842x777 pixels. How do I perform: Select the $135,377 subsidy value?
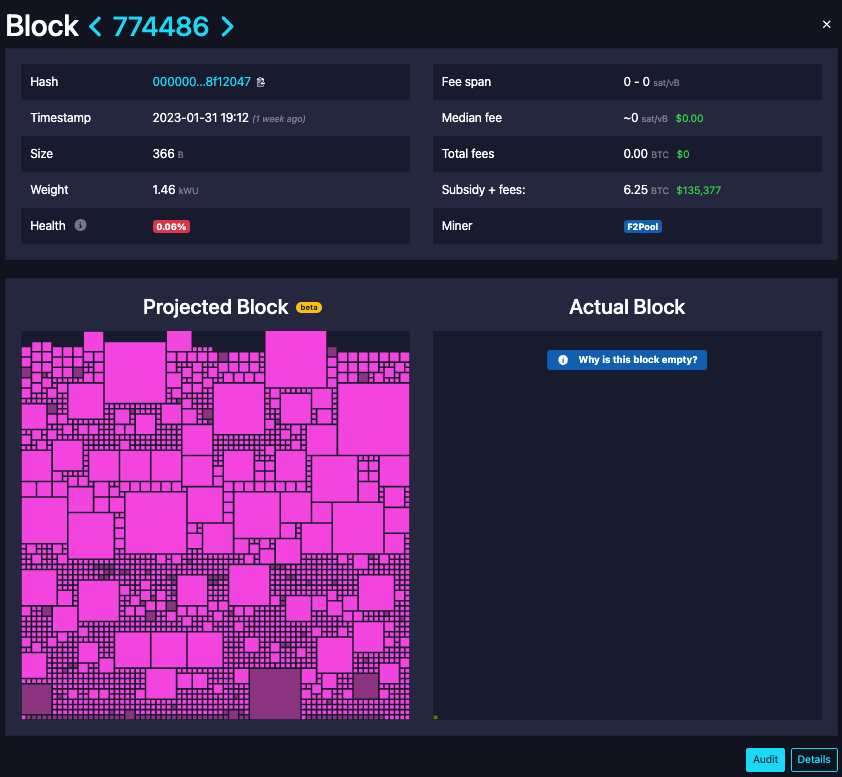point(699,190)
